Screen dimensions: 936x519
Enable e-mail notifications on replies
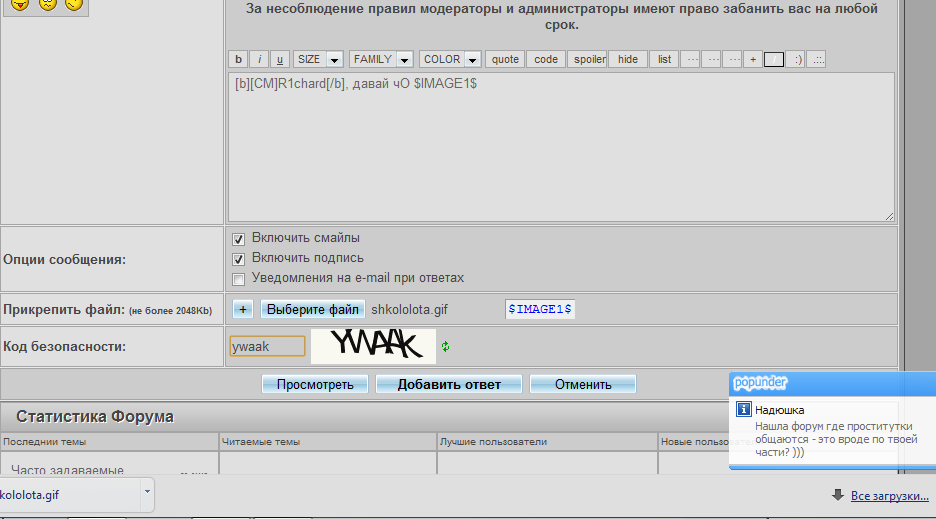pyautogui.click(x=239, y=279)
